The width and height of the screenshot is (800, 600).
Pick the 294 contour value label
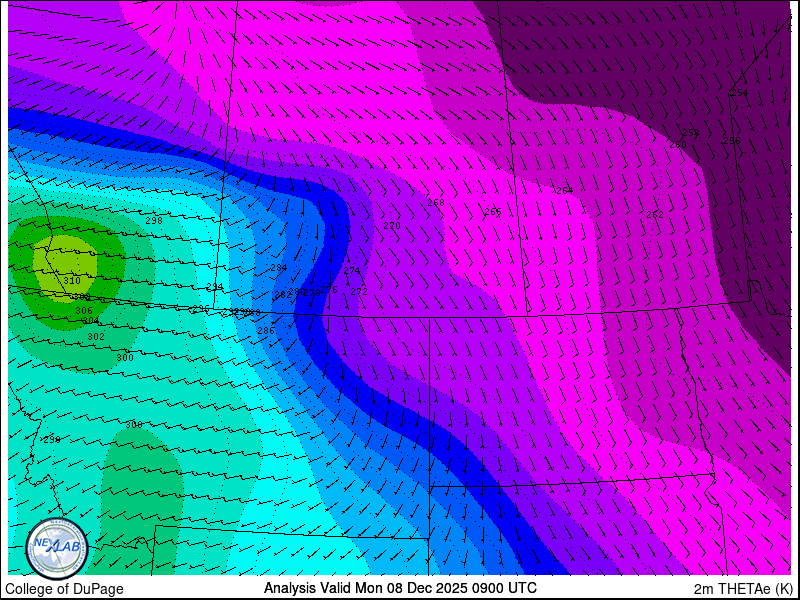pyautogui.click(x=215, y=287)
